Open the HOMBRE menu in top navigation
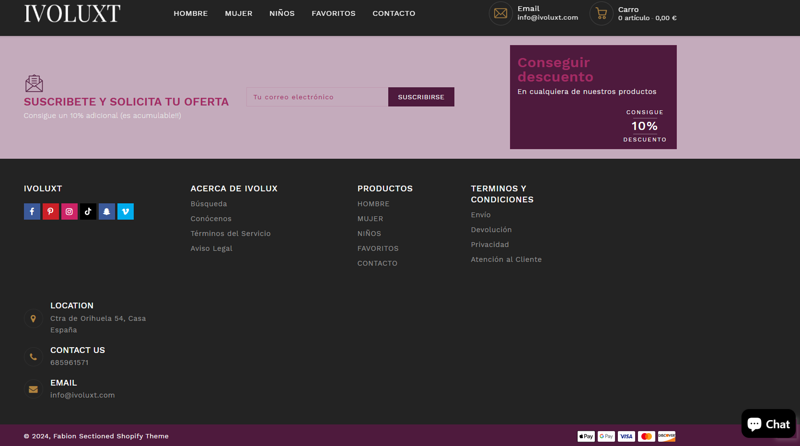800x446 pixels. pyautogui.click(x=190, y=13)
